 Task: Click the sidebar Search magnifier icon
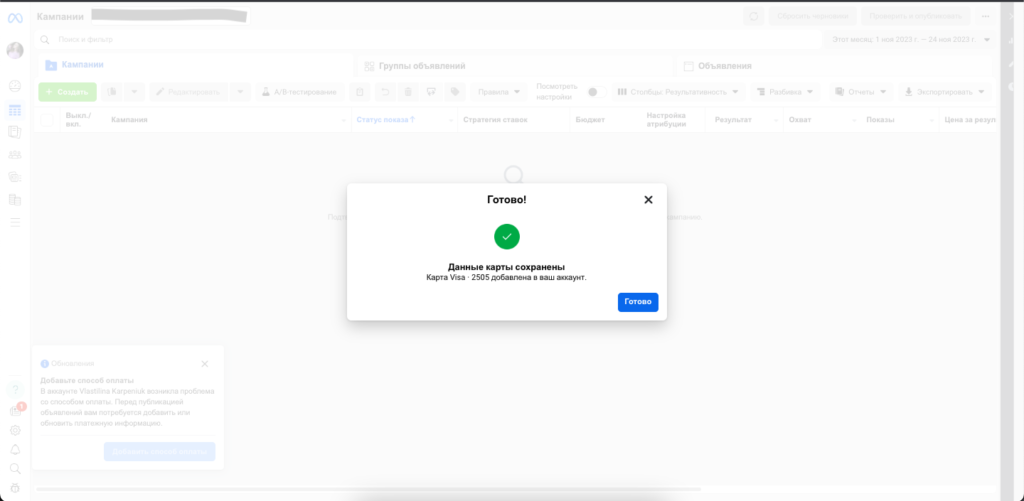click(x=15, y=468)
